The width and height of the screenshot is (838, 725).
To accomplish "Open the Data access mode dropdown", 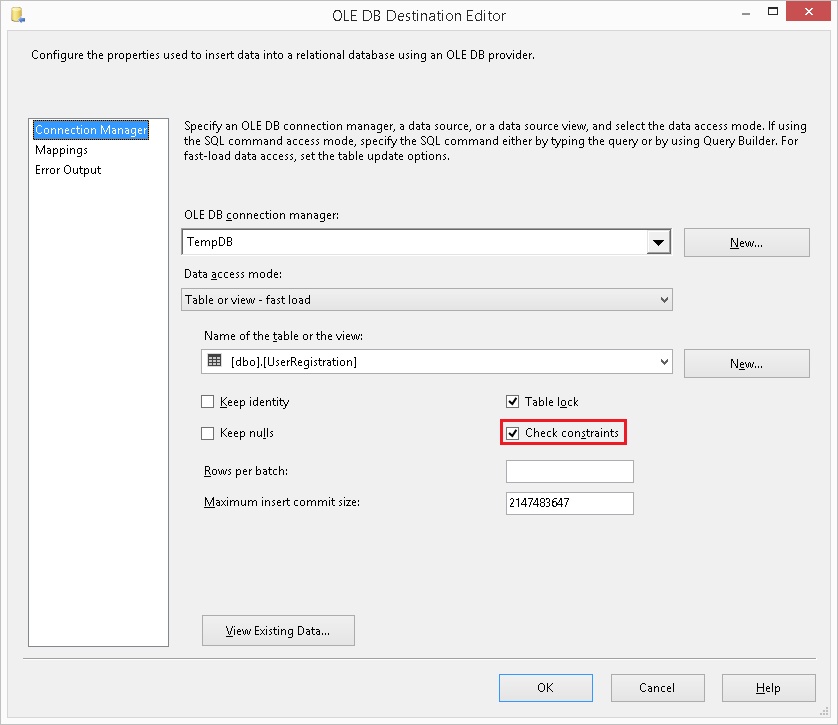I will click(x=663, y=299).
